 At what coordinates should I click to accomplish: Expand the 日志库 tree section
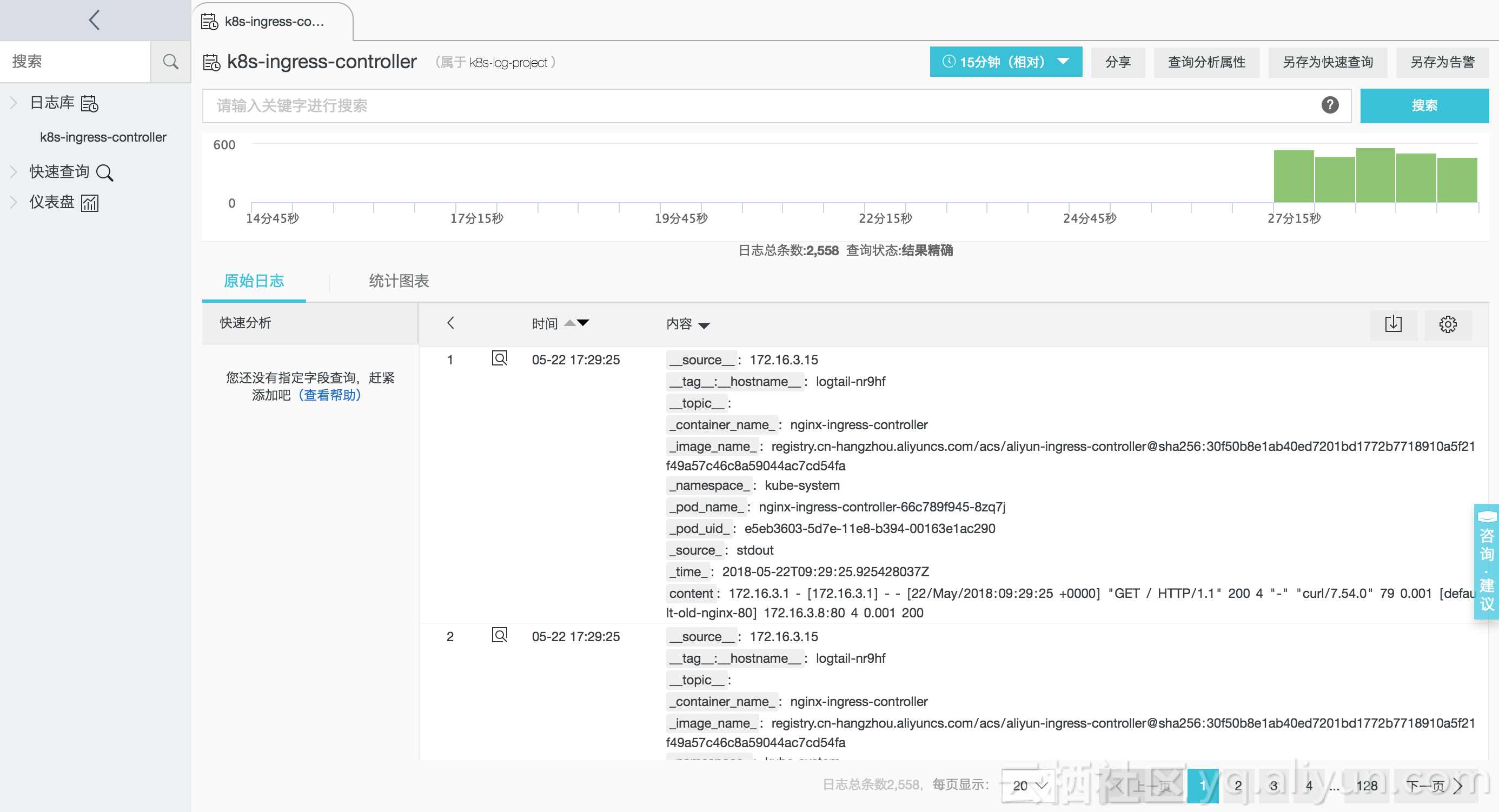tap(14, 103)
